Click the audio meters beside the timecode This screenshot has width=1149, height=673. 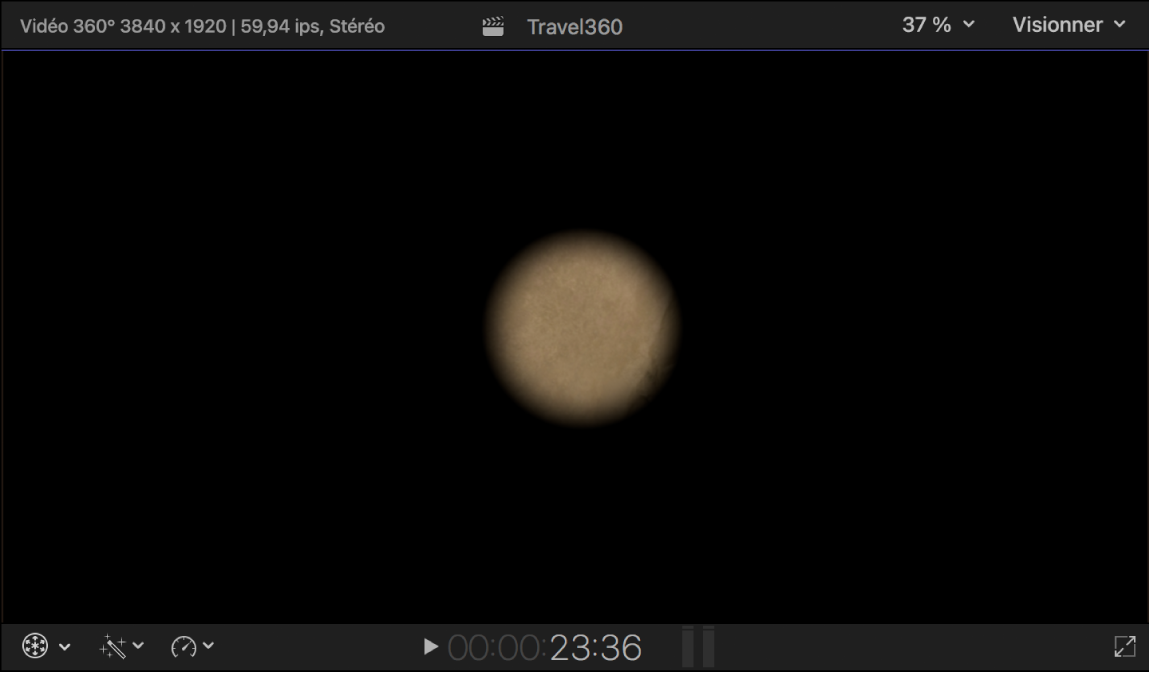coord(698,646)
